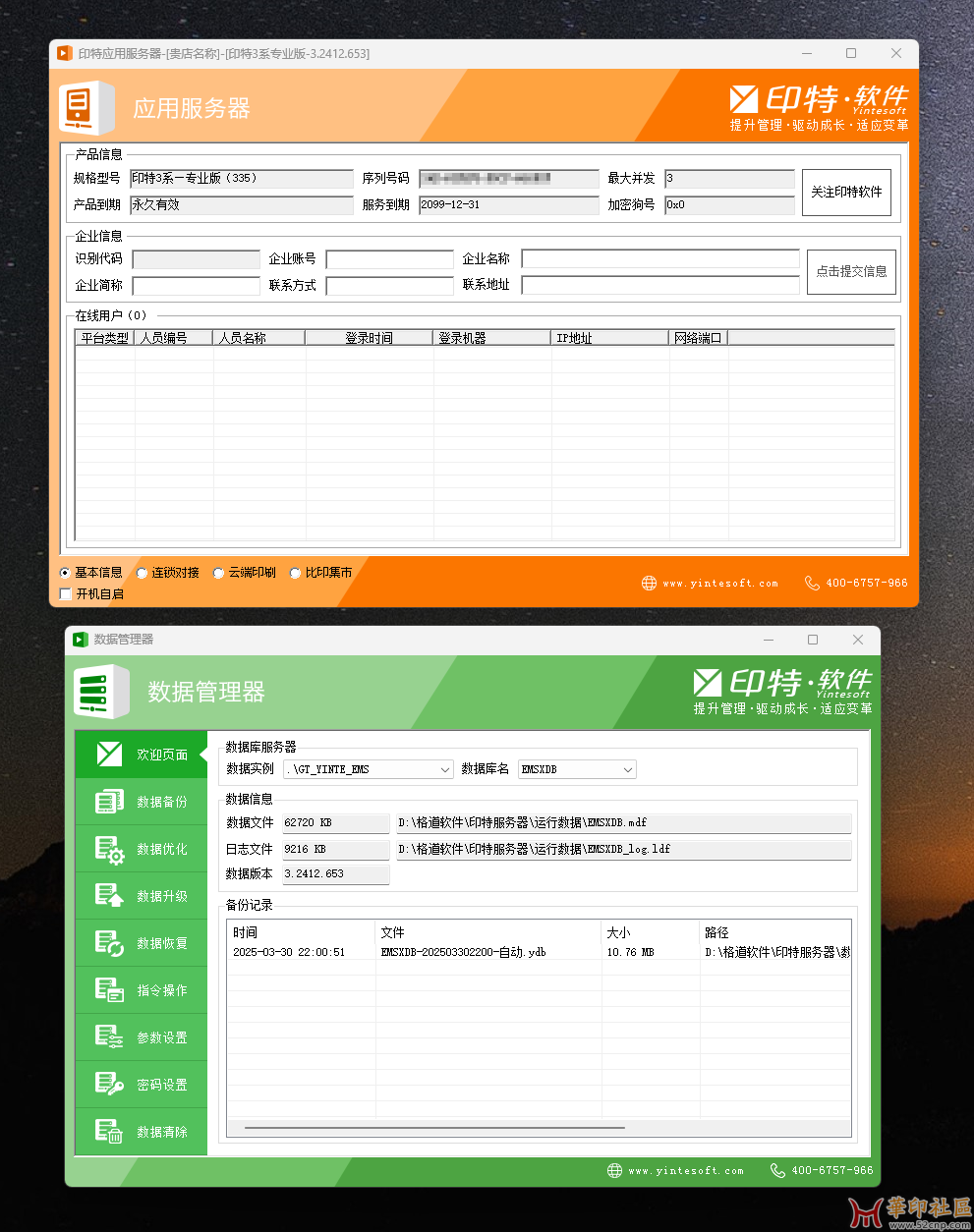Switch to the 欢迎页面 tab
The image size is (974, 1232).
142,755
